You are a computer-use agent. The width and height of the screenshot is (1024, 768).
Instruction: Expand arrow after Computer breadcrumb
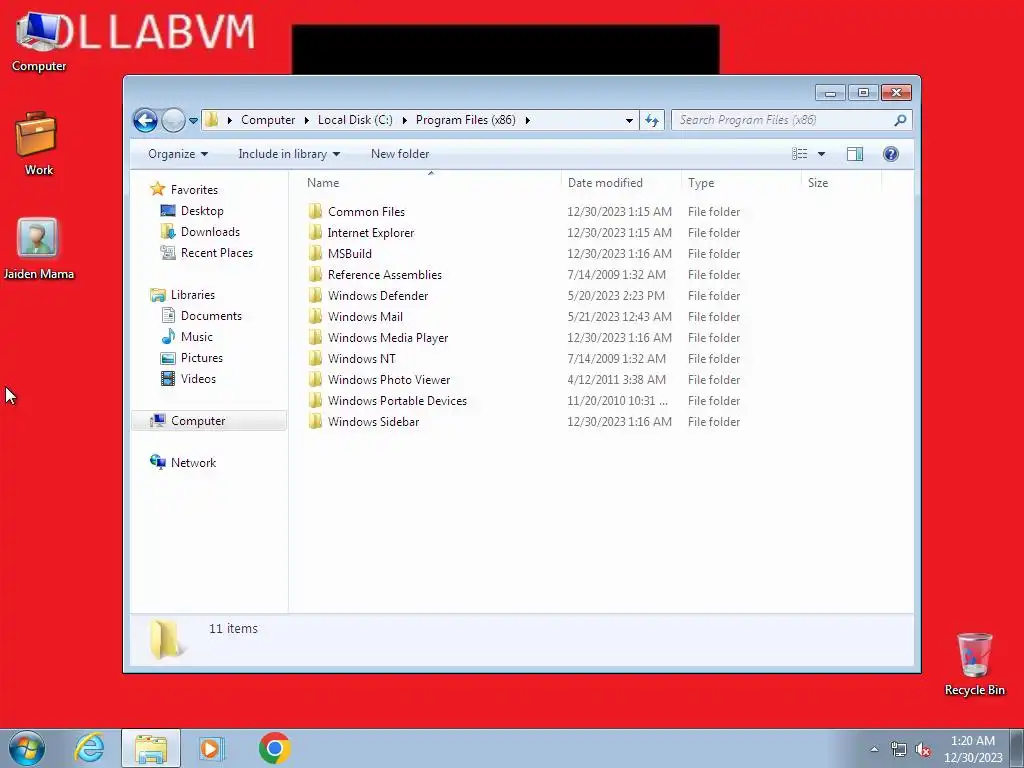pos(306,121)
